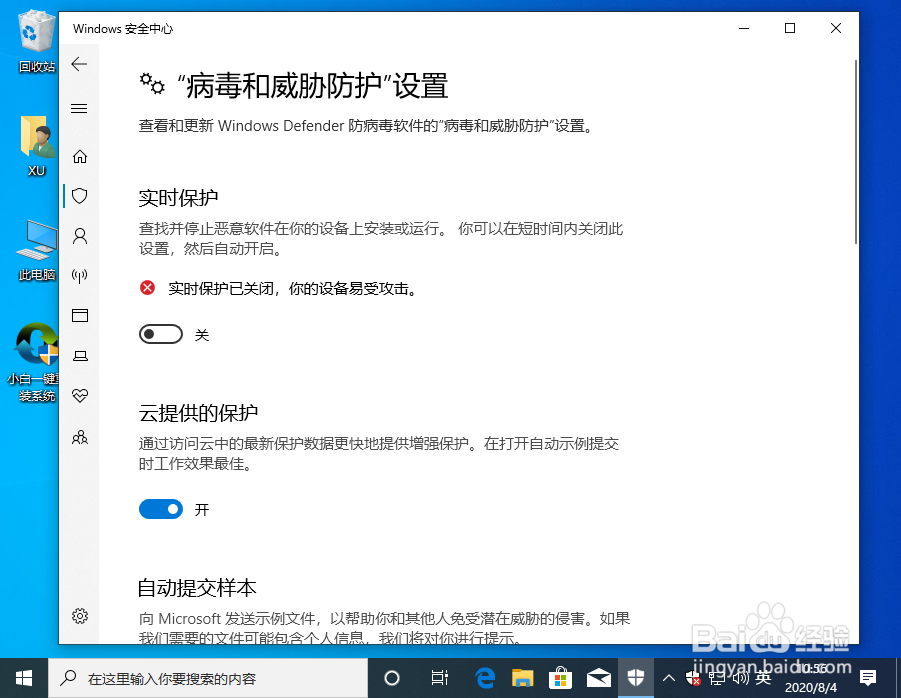
Task: Minimize the Windows 安全中心 window
Action: pos(744,28)
